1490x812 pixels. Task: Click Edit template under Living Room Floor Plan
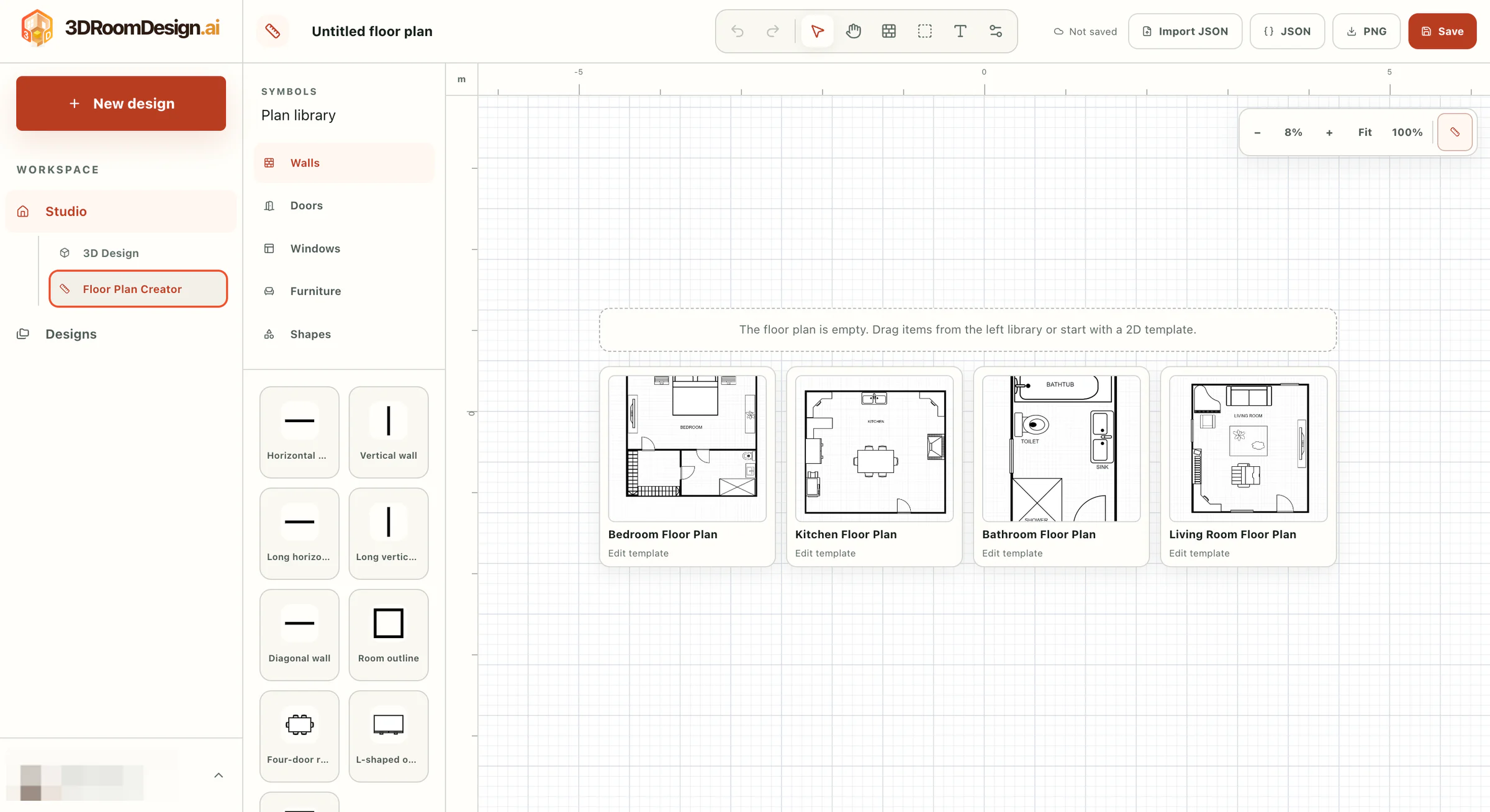click(1199, 553)
